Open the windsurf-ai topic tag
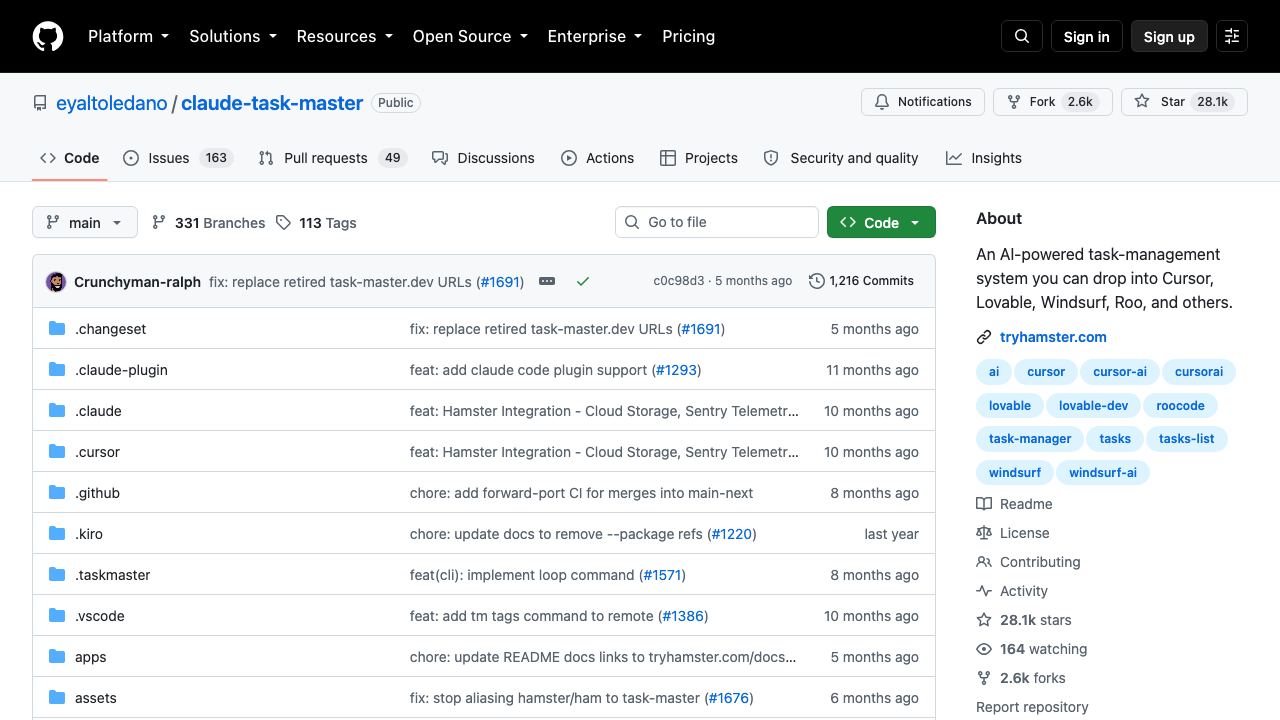The image size is (1280, 720). tap(1103, 473)
